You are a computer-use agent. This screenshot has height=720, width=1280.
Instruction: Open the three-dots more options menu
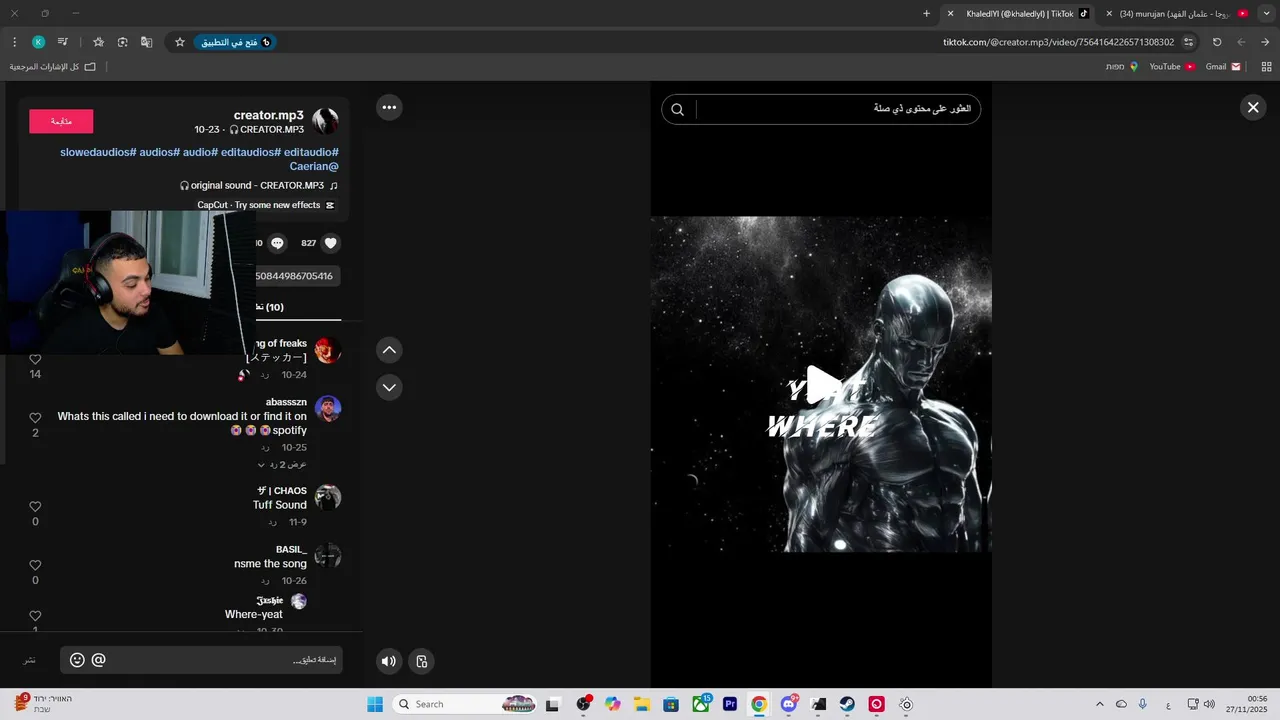(389, 107)
